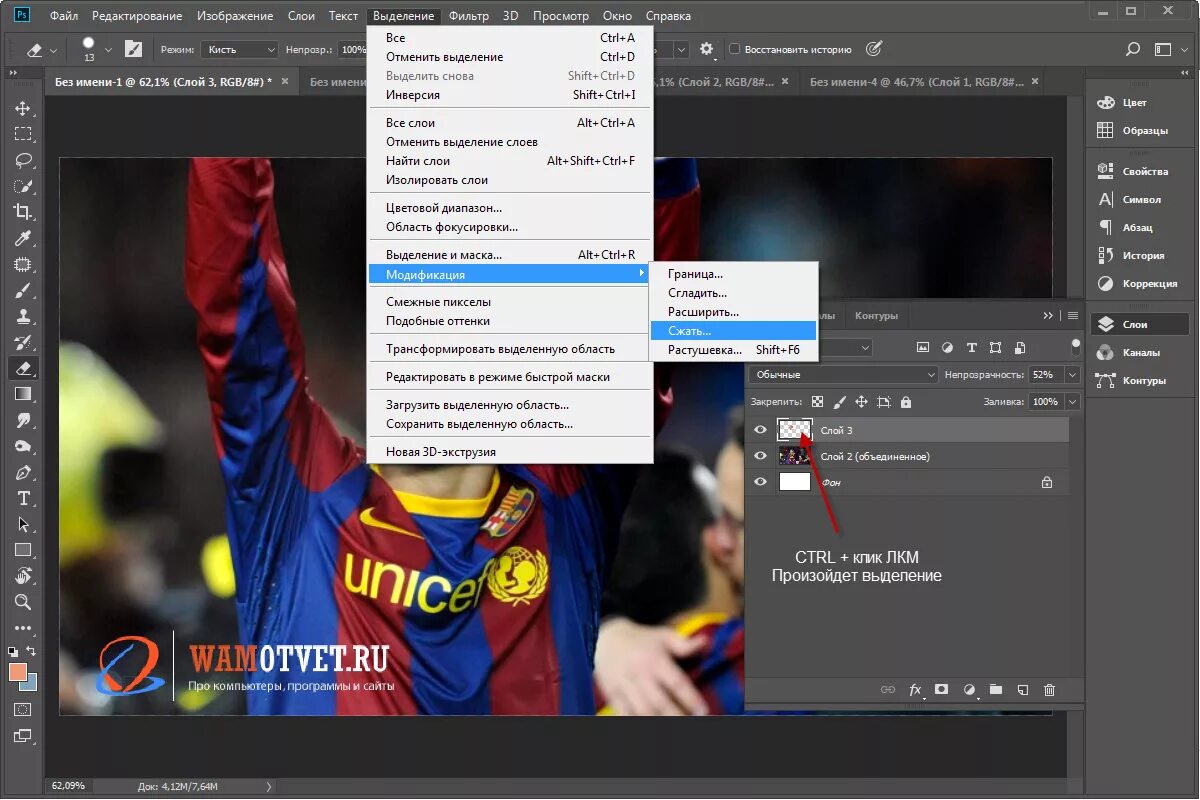Open layer styles fx button
This screenshot has width=1200, height=800.
915,690
